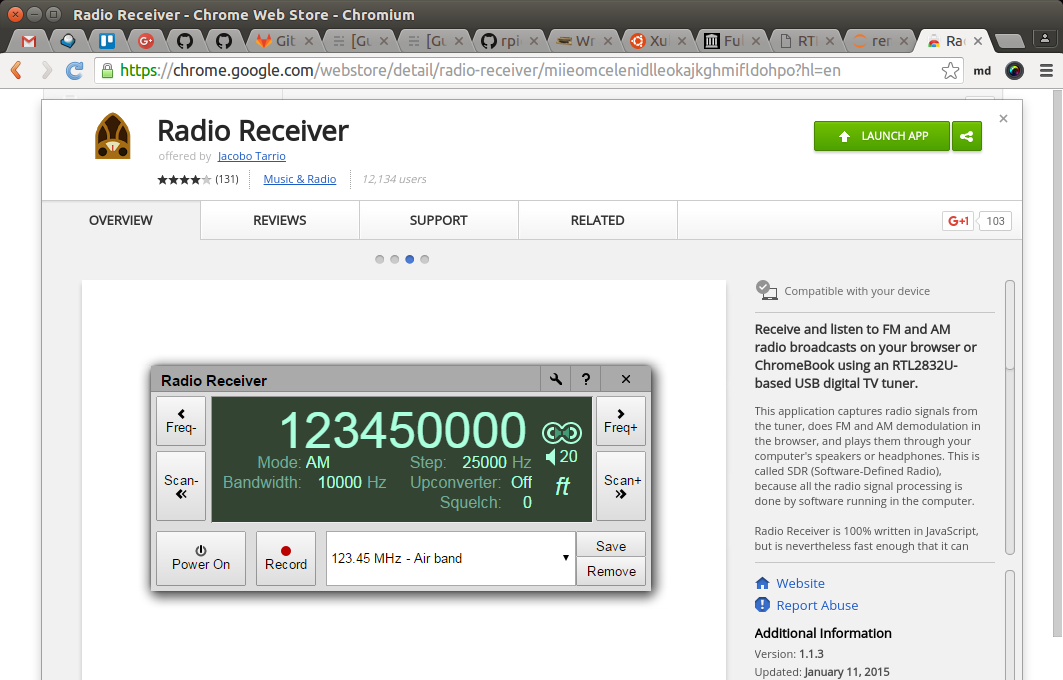Open the '123.45 MHz - Air band' preset dropdown
Screen dimensions: 1063x680
tap(450, 558)
